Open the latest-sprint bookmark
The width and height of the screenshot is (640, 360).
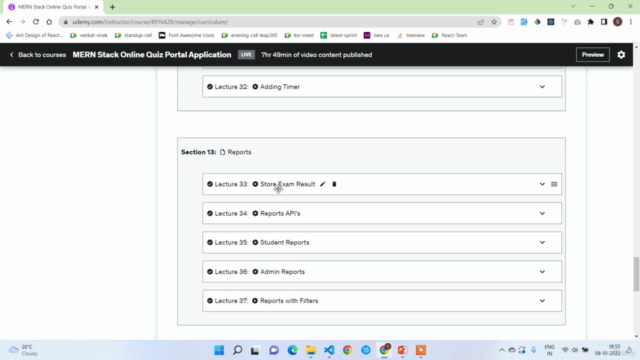click(339, 36)
